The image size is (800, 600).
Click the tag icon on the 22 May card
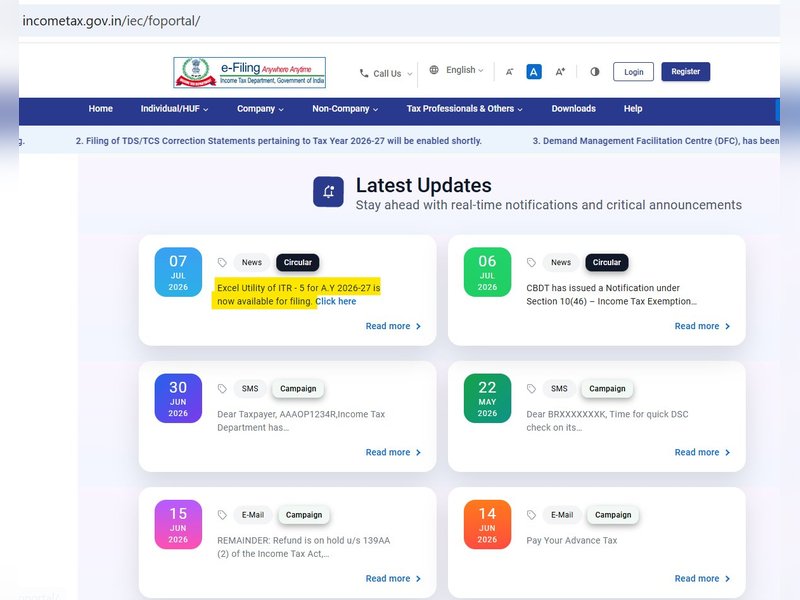click(x=531, y=389)
